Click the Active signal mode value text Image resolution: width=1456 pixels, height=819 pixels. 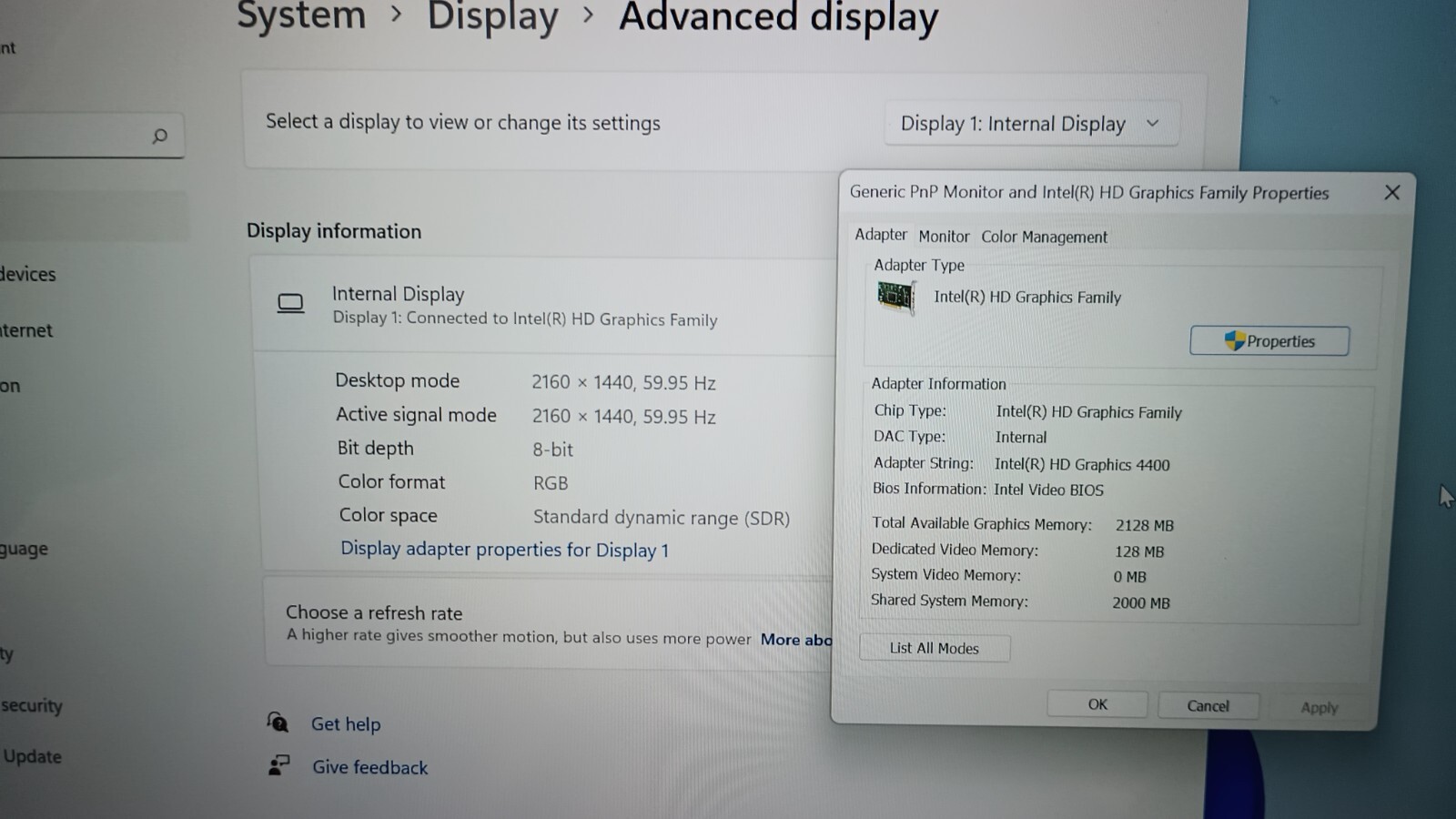pyautogui.click(x=623, y=417)
